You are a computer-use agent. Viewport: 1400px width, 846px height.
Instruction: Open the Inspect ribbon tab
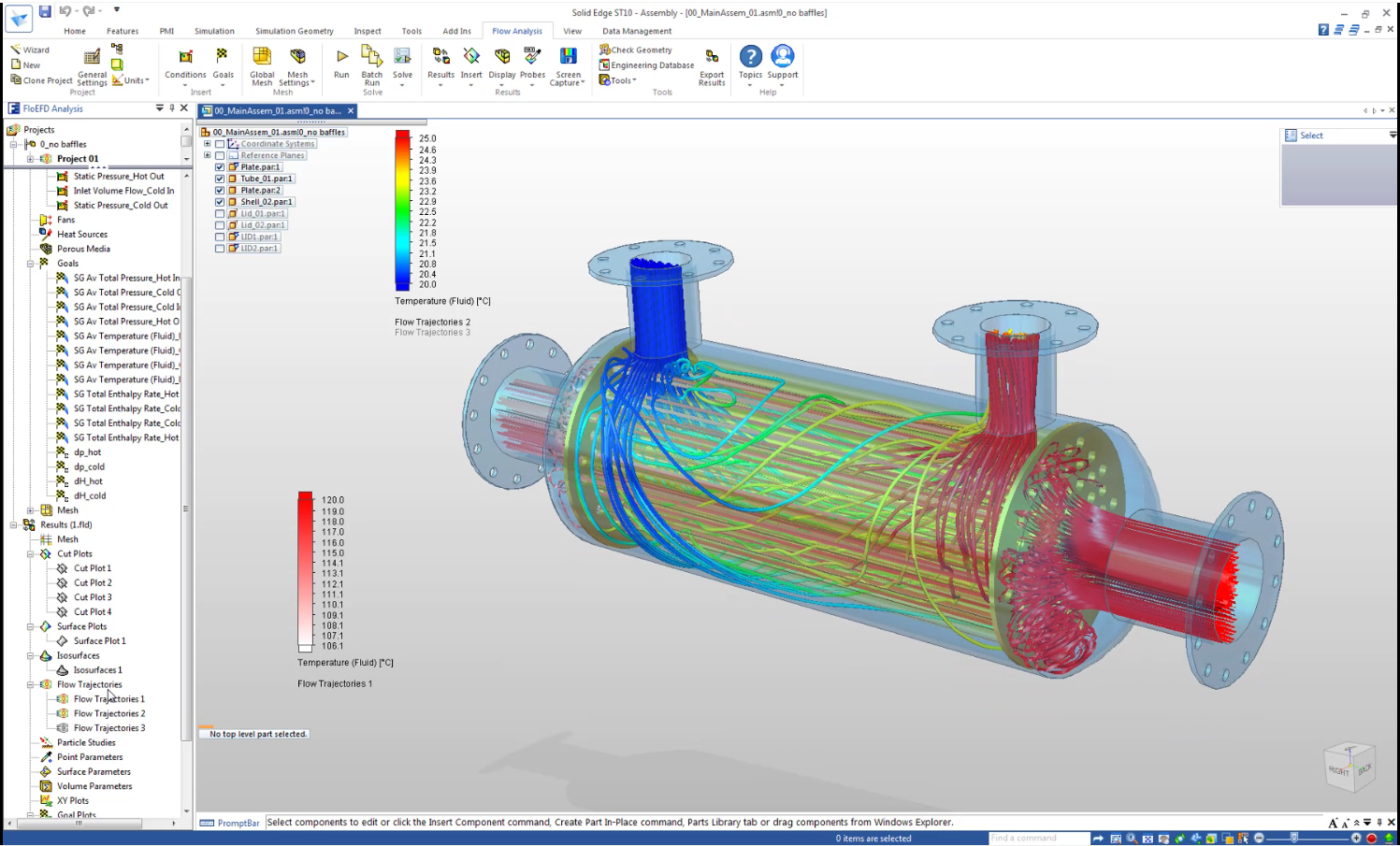coord(367,31)
